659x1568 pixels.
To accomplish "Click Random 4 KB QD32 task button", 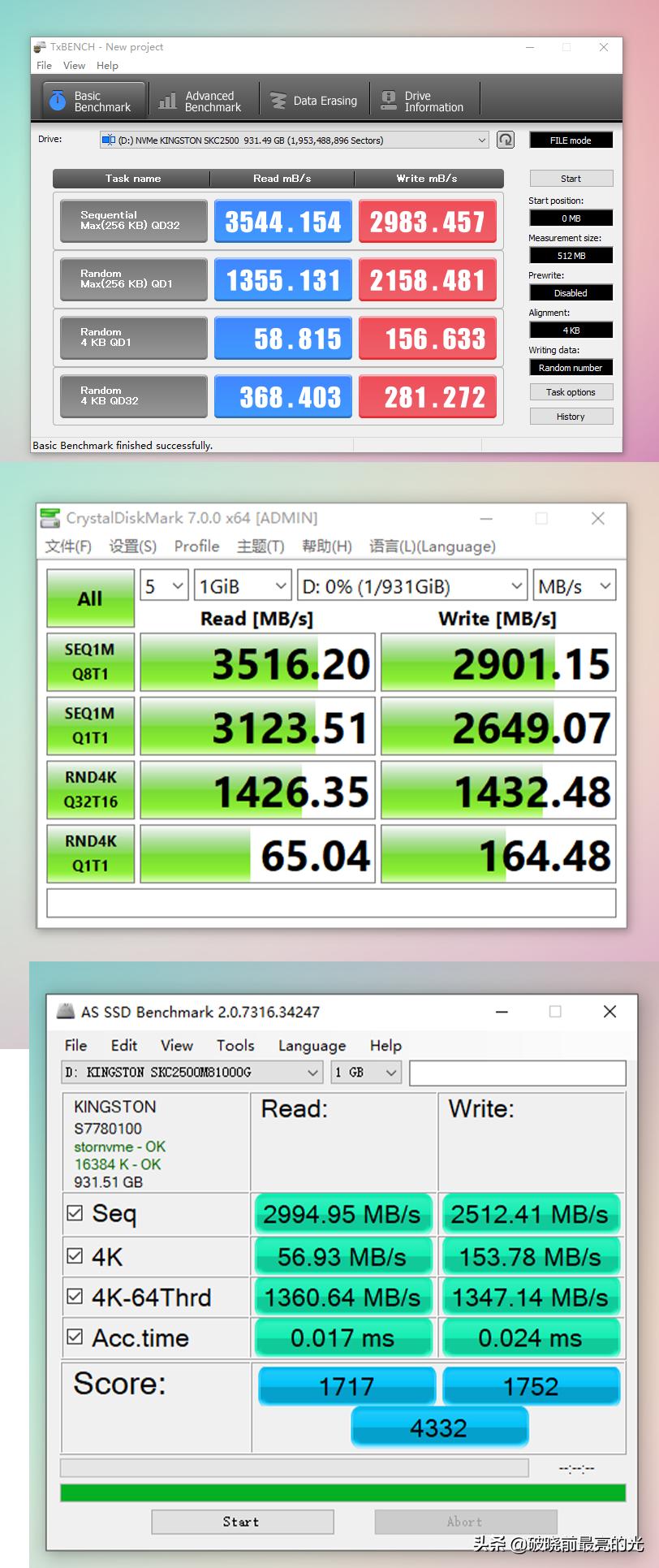I will point(134,396).
